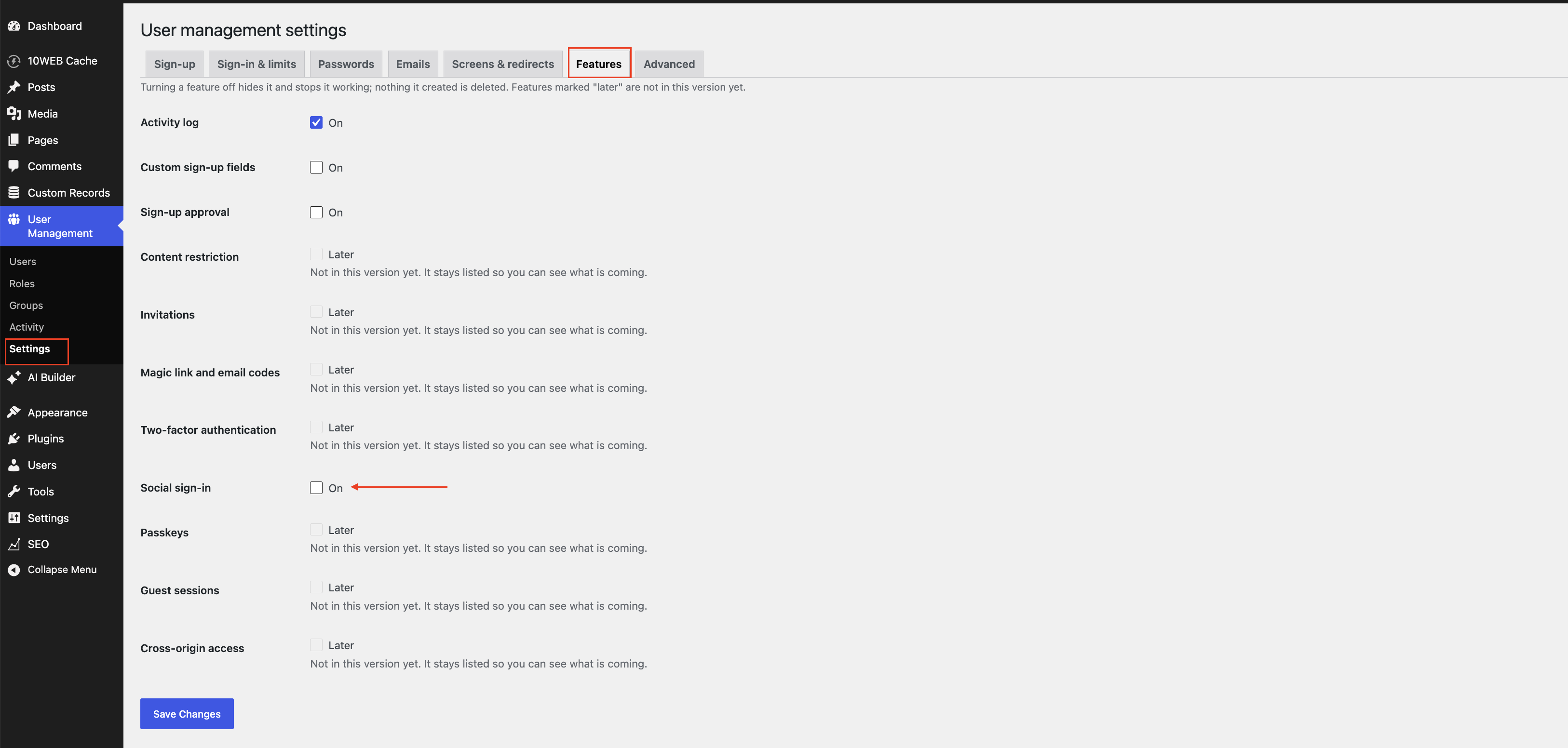This screenshot has height=748, width=1568.
Task: Click the Custom Records database icon
Action: (14, 193)
